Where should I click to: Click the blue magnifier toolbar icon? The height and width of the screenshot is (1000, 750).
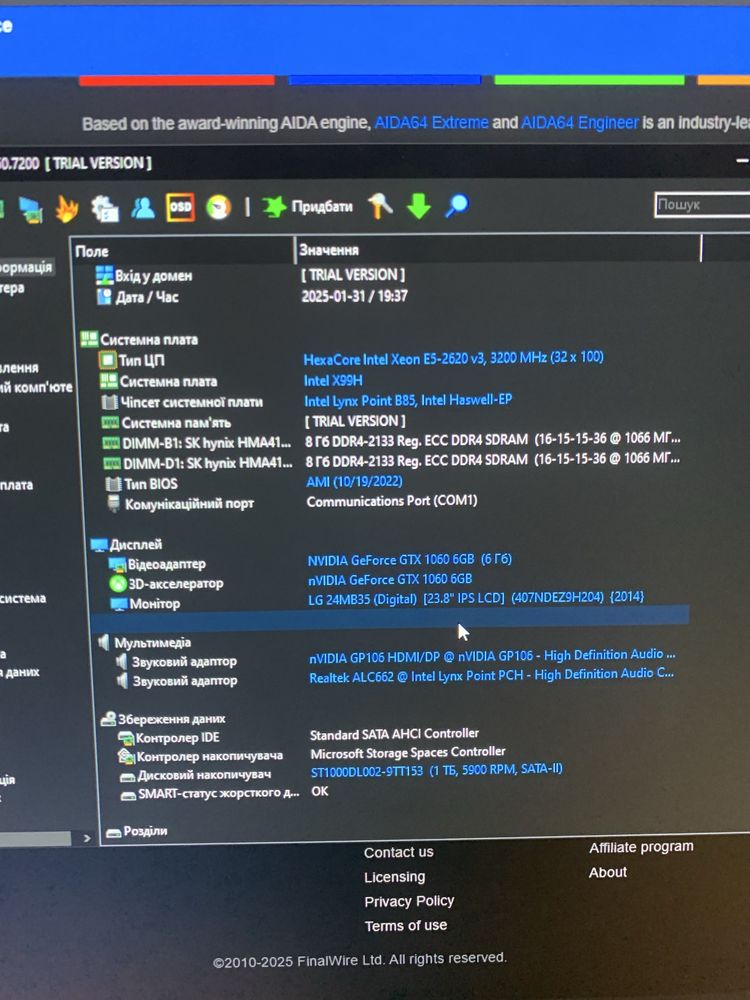coord(457,205)
